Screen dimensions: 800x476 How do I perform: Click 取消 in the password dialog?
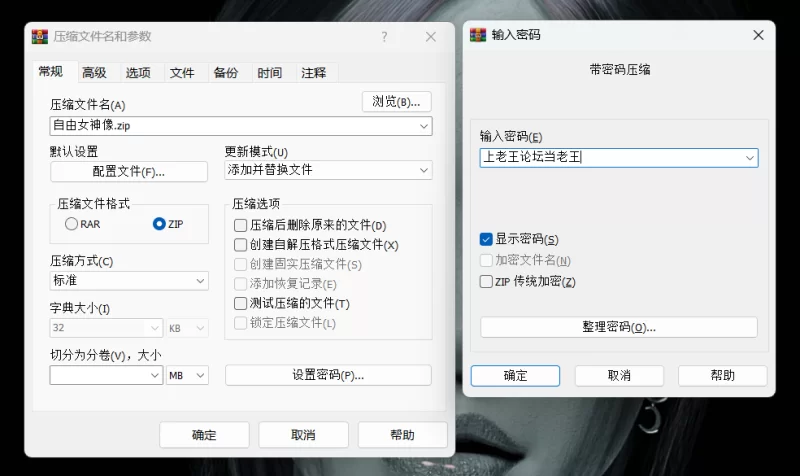pyautogui.click(x=619, y=375)
